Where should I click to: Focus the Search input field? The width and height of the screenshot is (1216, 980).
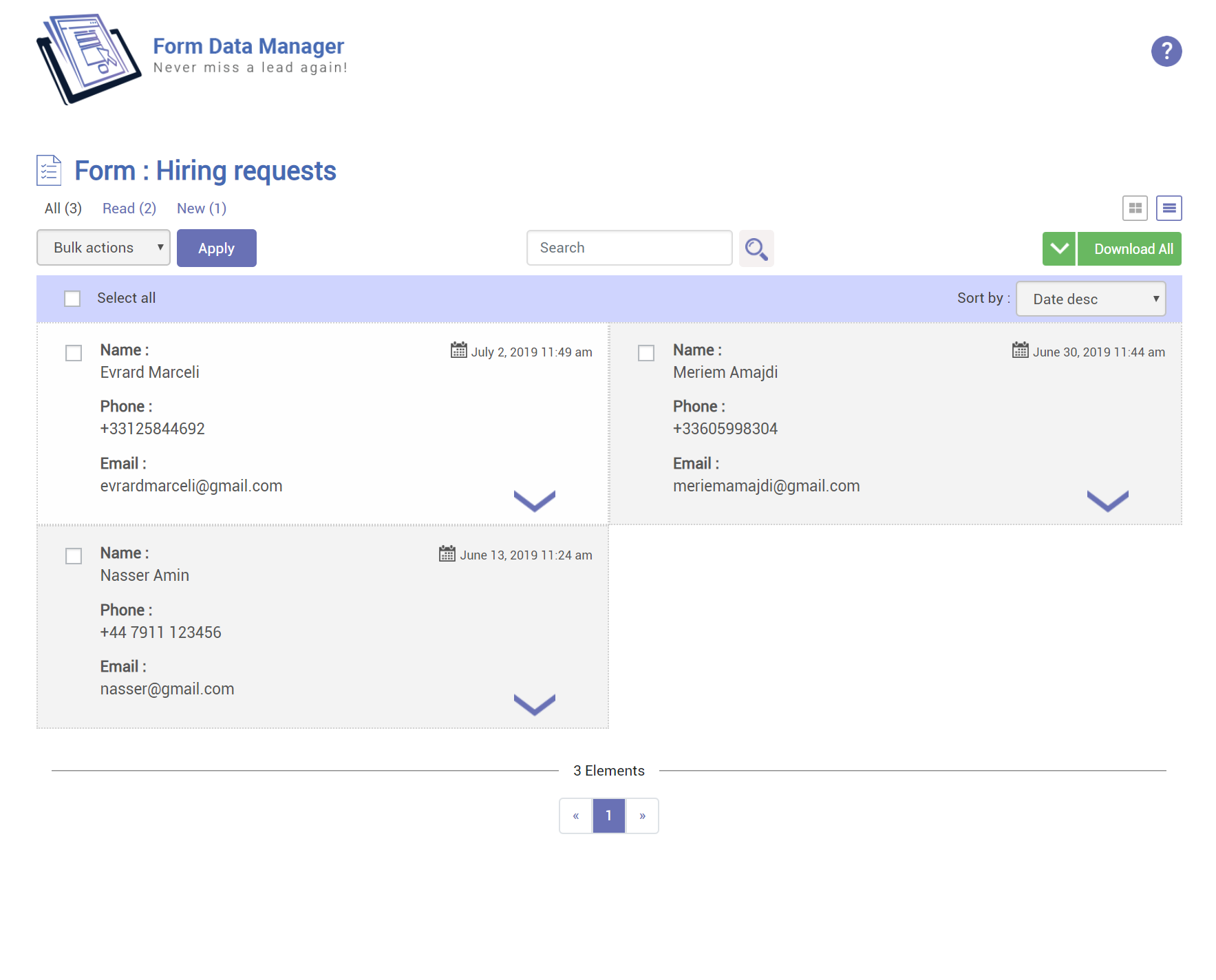pyautogui.click(x=629, y=248)
